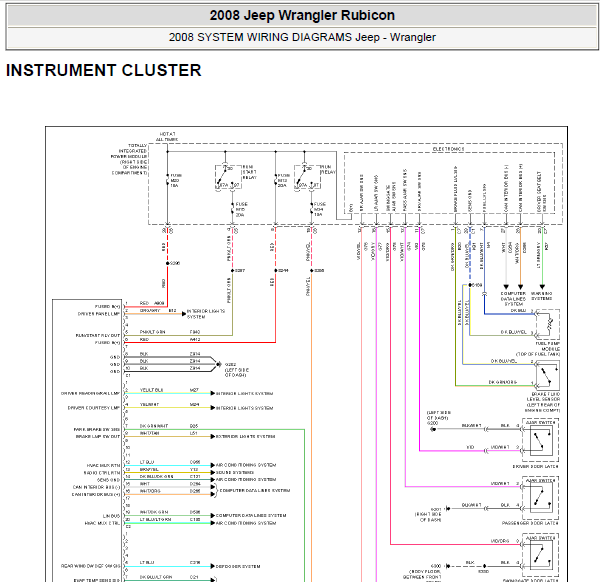Click the "DRIVER COURTESY LMP" pin label

pyautogui.click(x=94, y=408)
